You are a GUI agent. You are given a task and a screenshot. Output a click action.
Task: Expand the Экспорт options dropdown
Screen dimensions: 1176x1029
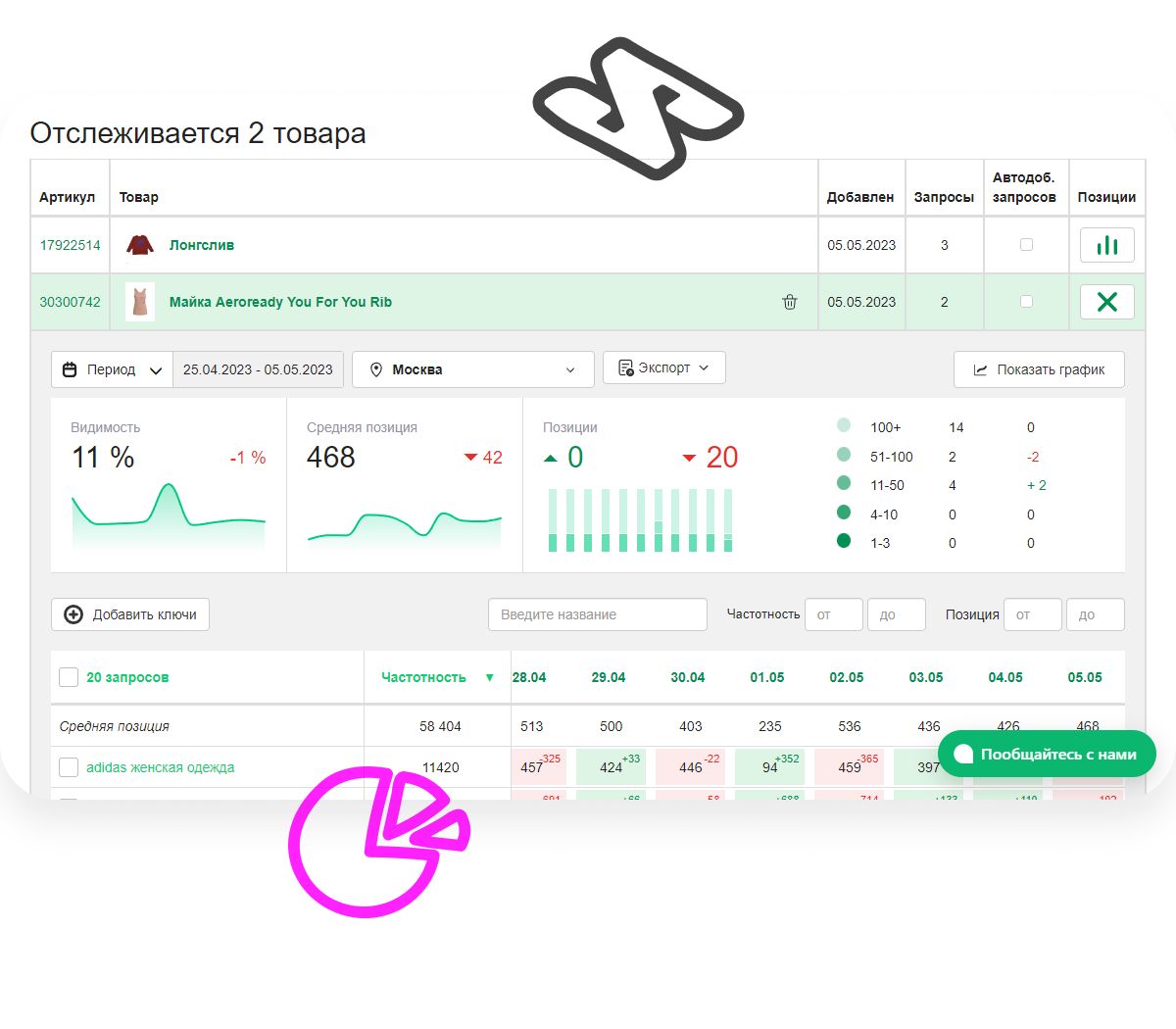coord(703,367)
